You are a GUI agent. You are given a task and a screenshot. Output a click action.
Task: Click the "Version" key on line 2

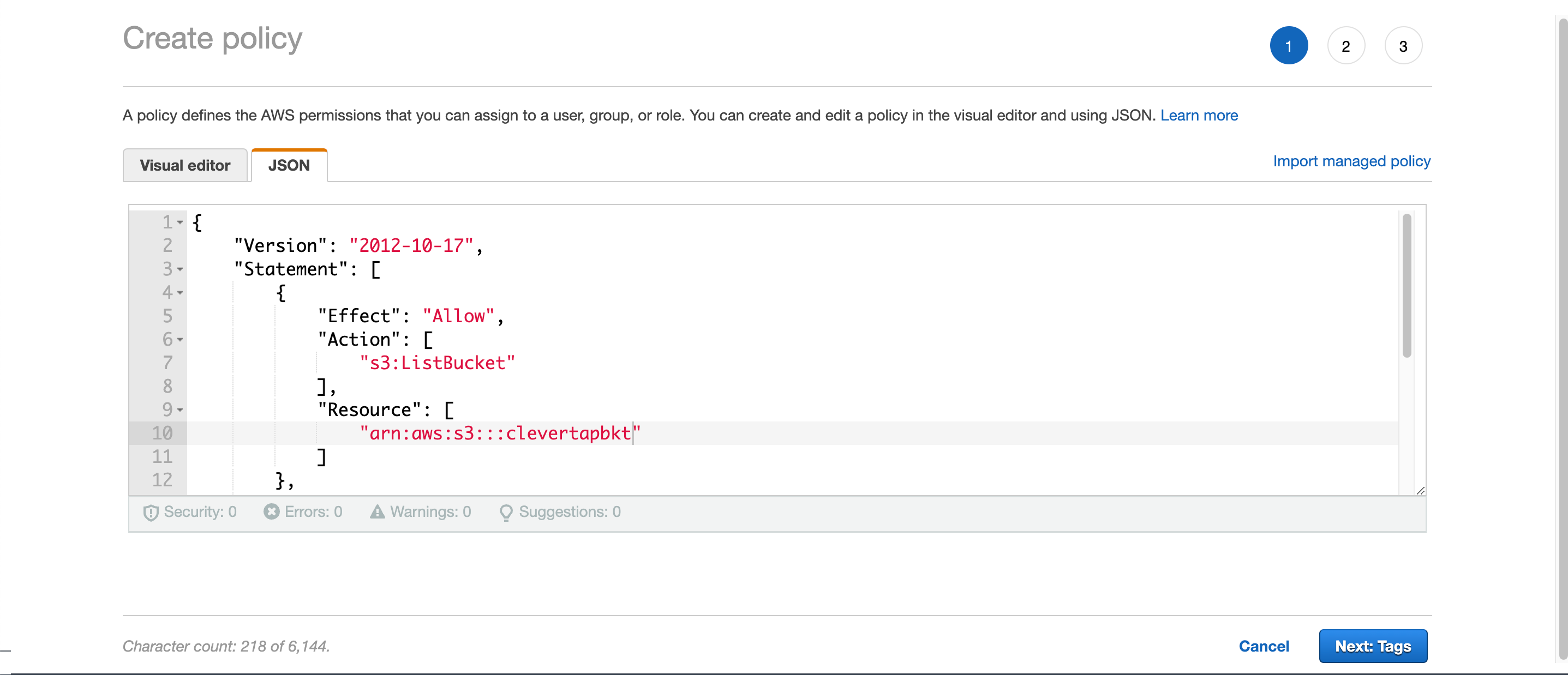pyautogui.click(x=280, y=246)
